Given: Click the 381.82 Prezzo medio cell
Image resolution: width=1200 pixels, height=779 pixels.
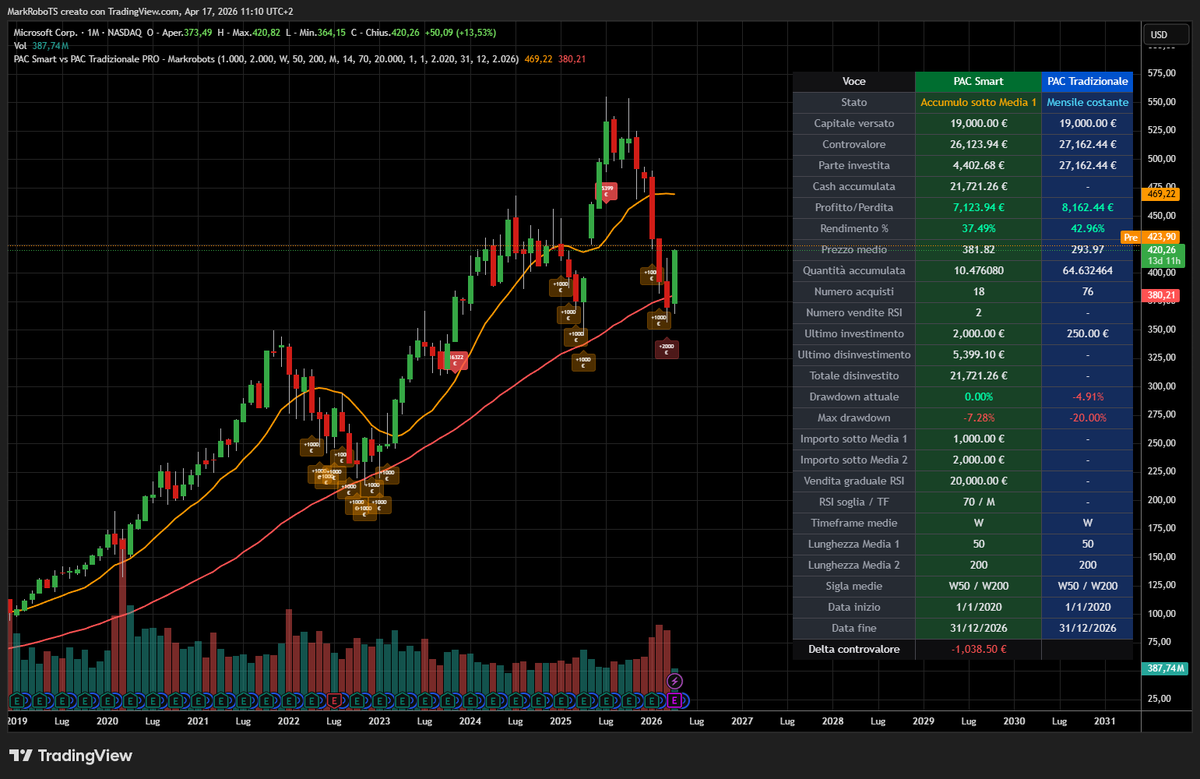Looking at the screenshot, I should pos(978,249).
